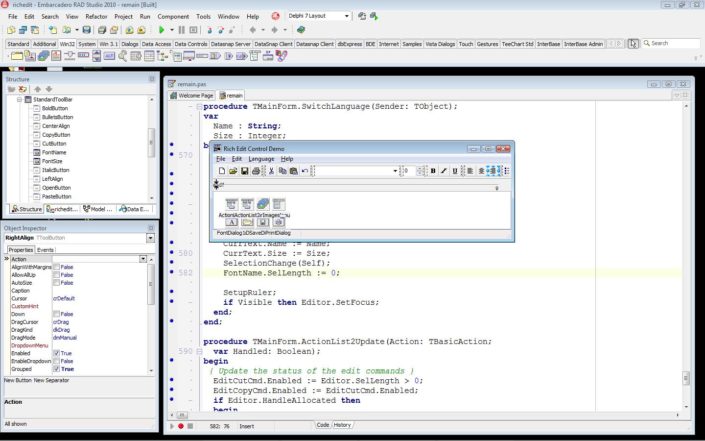Click the Bold button in demo form
The image size is (705, 441).
tap(432, 171)
